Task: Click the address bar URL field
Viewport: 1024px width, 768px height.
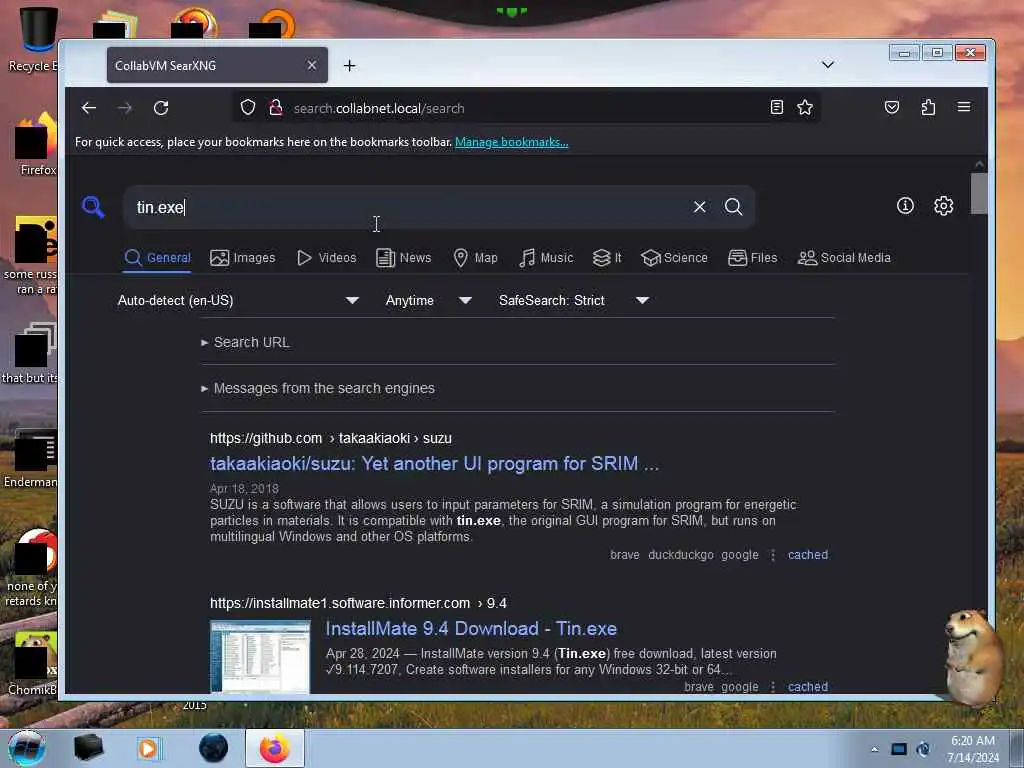Action: 526,108
